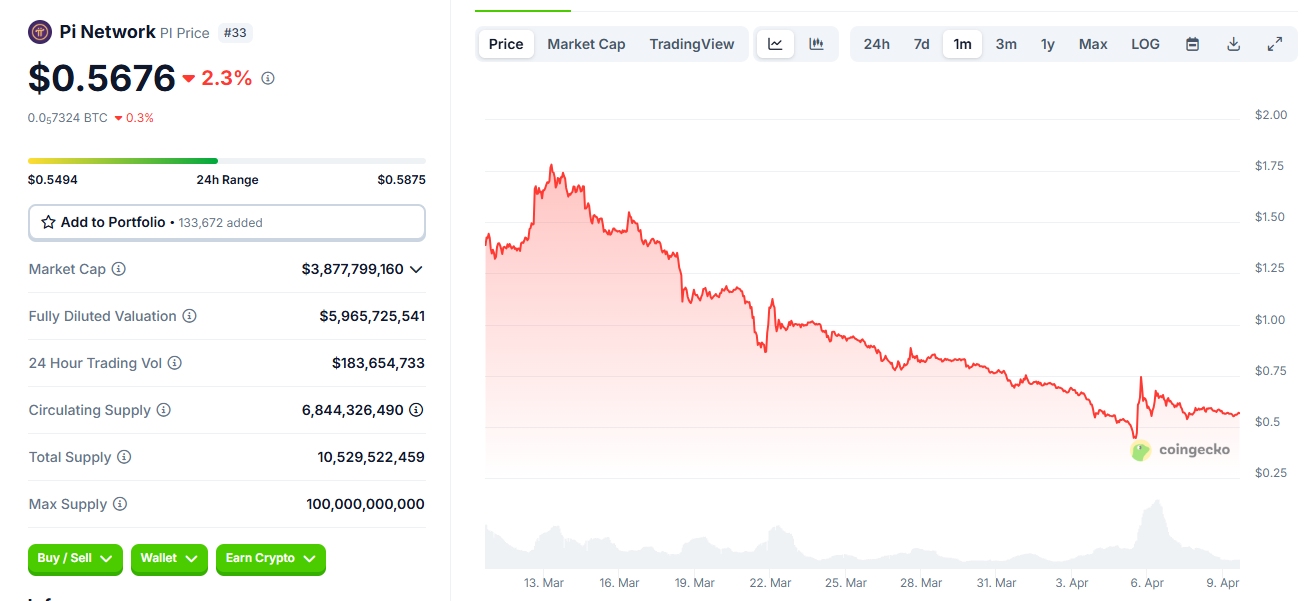Open the Earn Crypto dropdown
1306x601 pixels.
point(270,559)
